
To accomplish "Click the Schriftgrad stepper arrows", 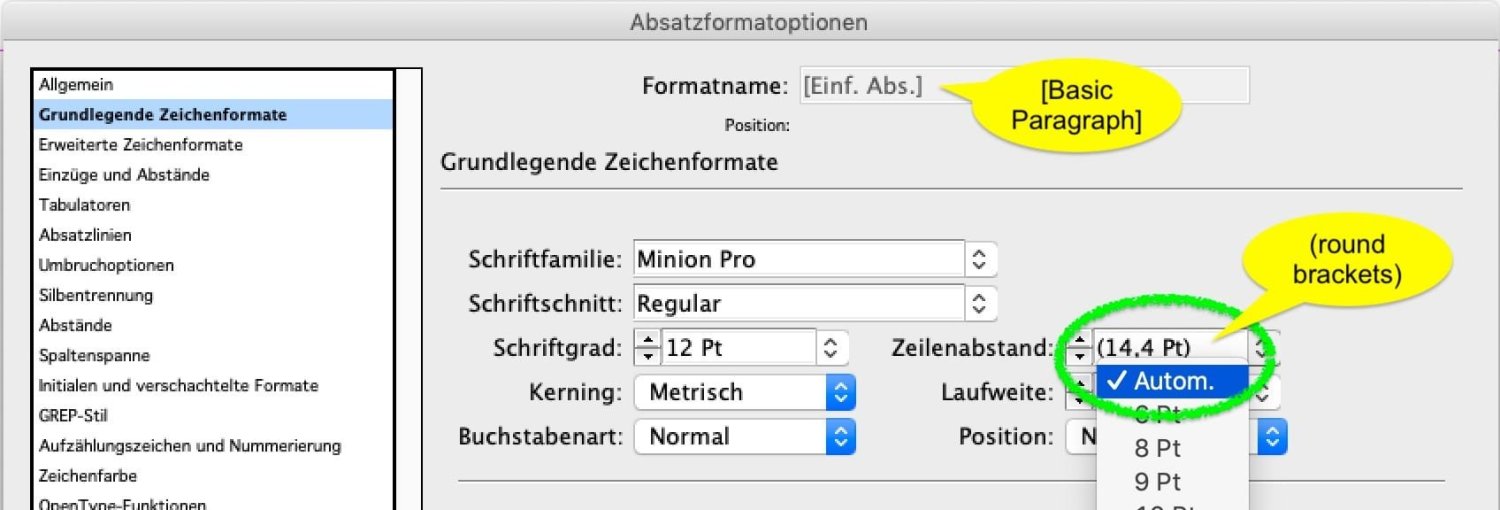I will pyautogui.click(x=648, y=348).
